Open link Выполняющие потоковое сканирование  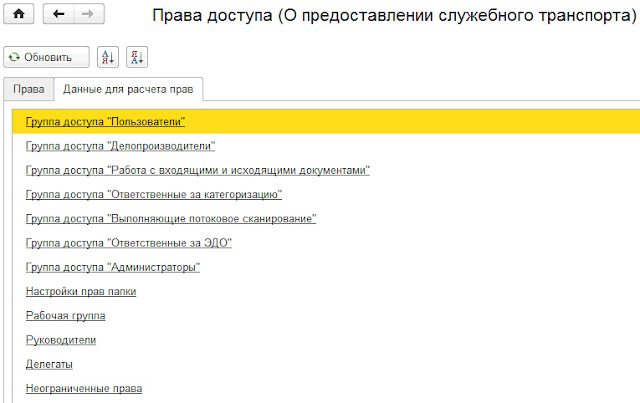click(171, 218)
